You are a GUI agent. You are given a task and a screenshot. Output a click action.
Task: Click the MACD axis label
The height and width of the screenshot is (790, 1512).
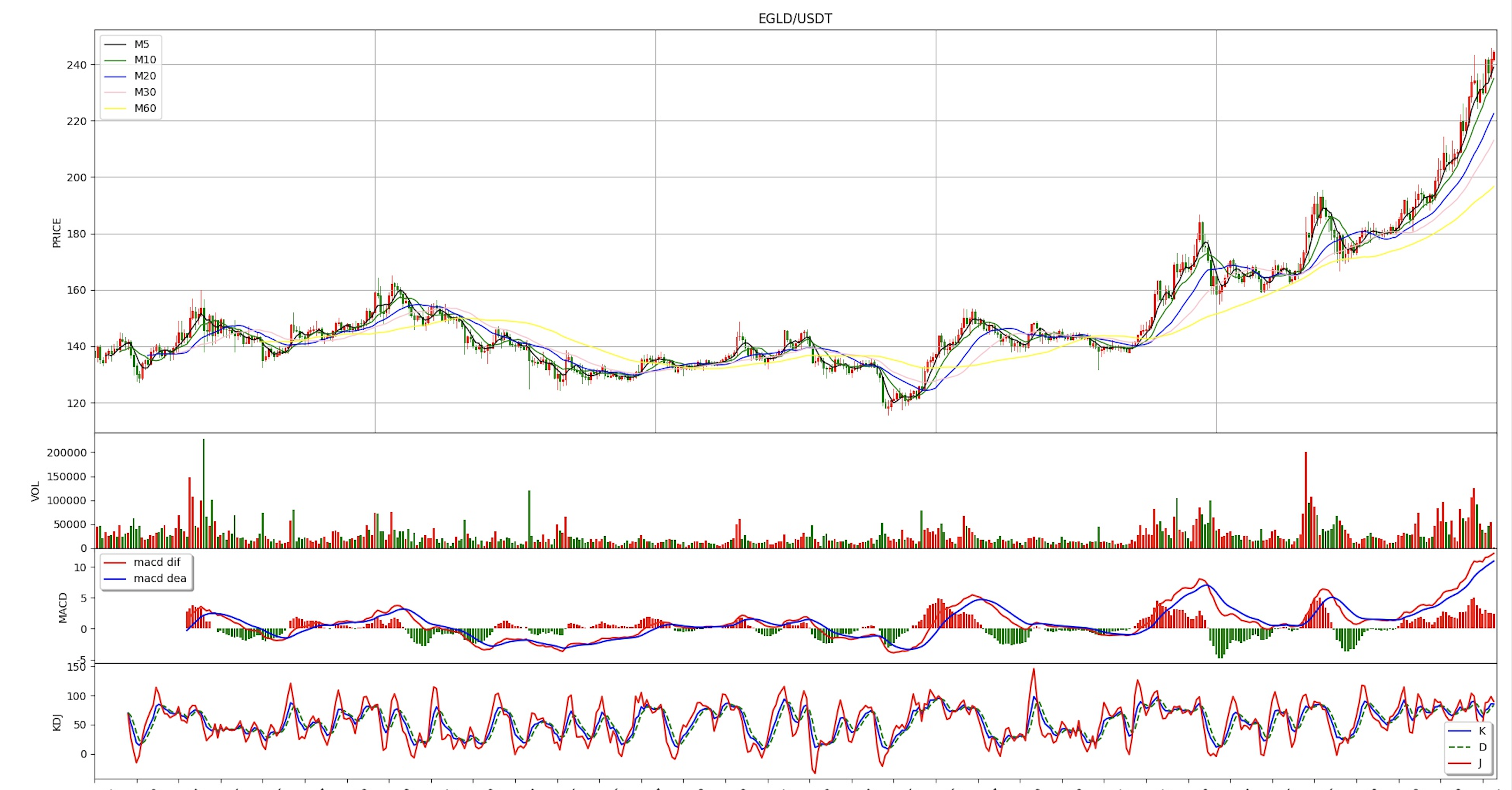[x=63, y=607]
